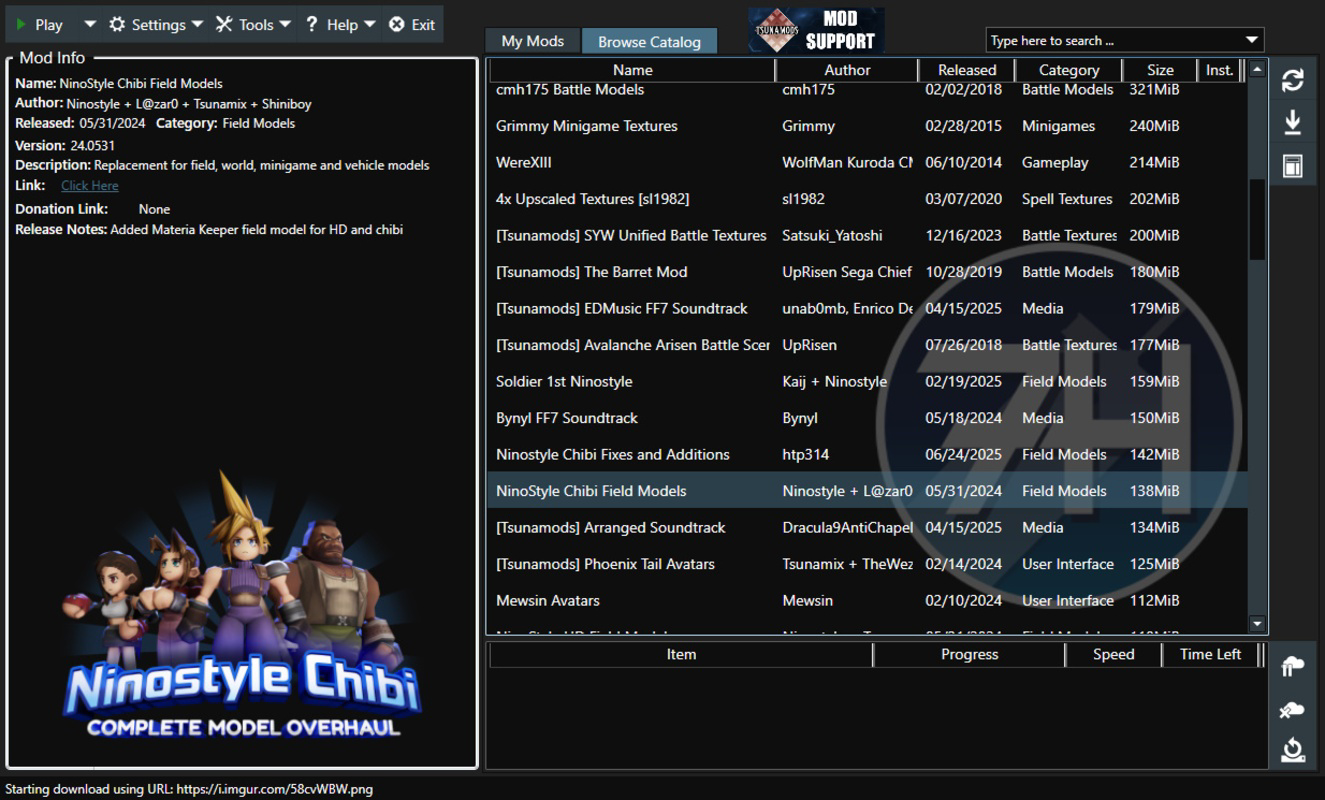Select EDMusic FF7 Soundtrack mod
This screenshot has width=1325, height=800.
click(867, 308)
